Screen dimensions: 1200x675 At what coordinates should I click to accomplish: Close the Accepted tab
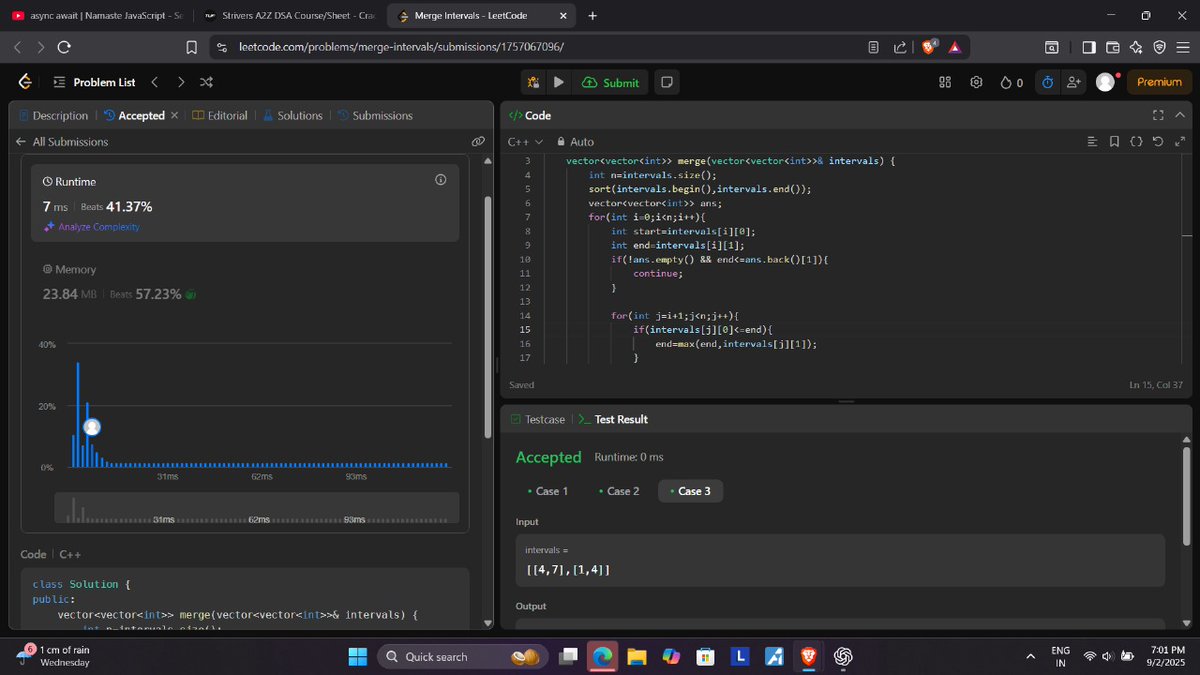coord(174,116)
